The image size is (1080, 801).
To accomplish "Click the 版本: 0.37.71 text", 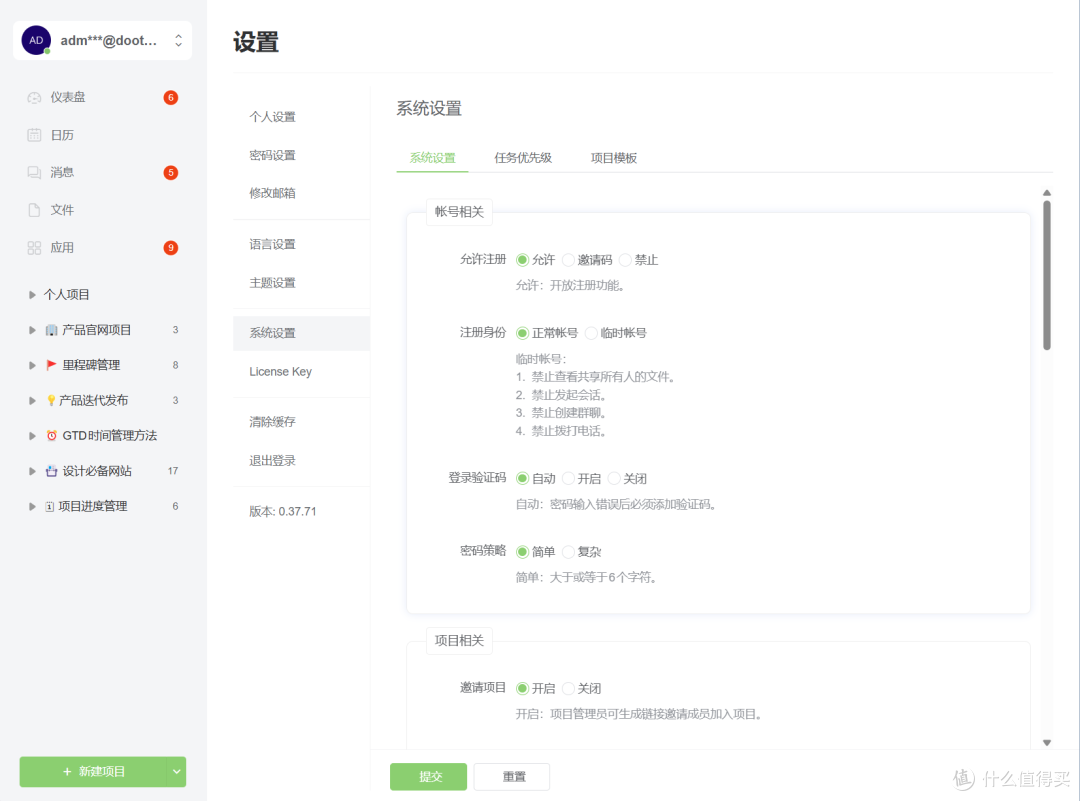I will (282, 511).
